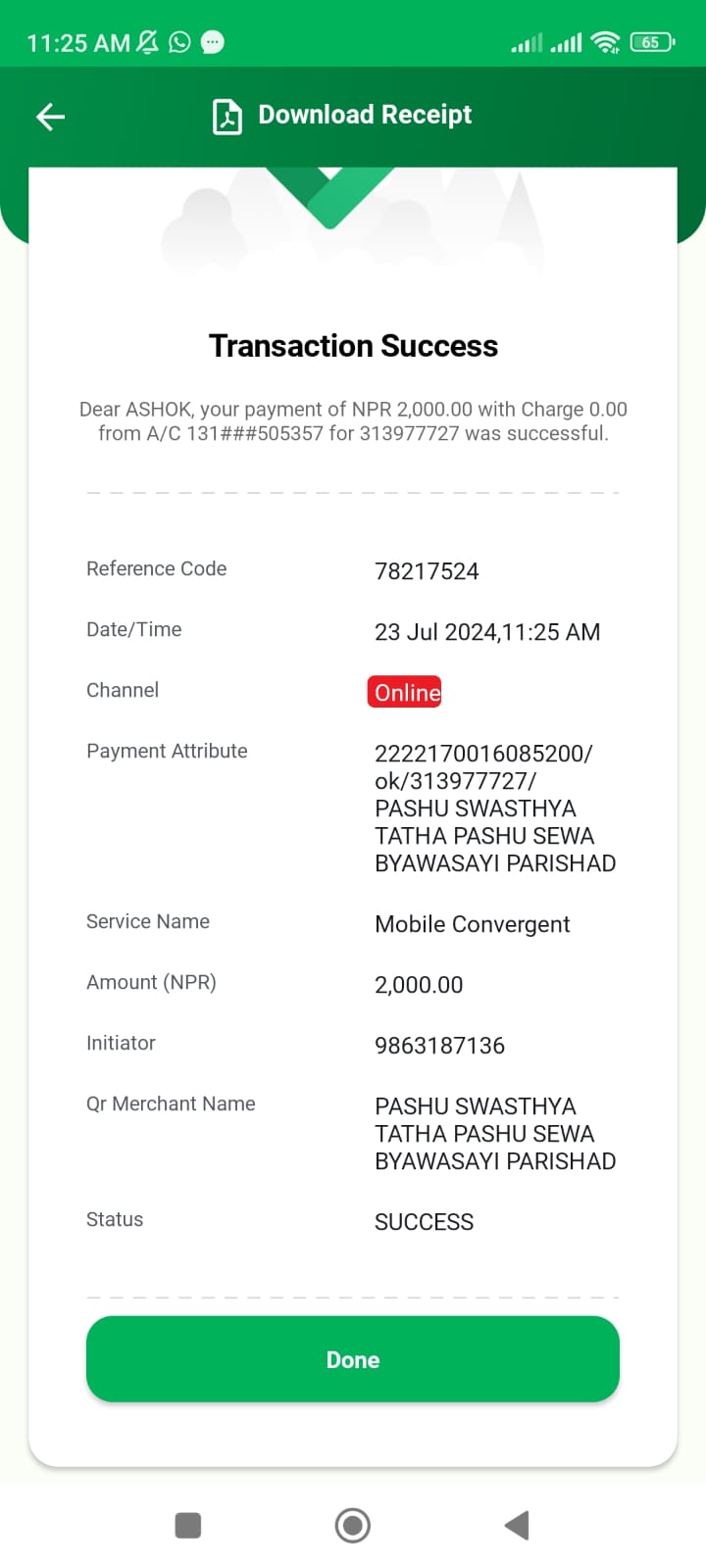Image resolution: width=706 pixels, height=1568 pixels.
Task: Select the red Online channel badge
Action: coord(405,692)
